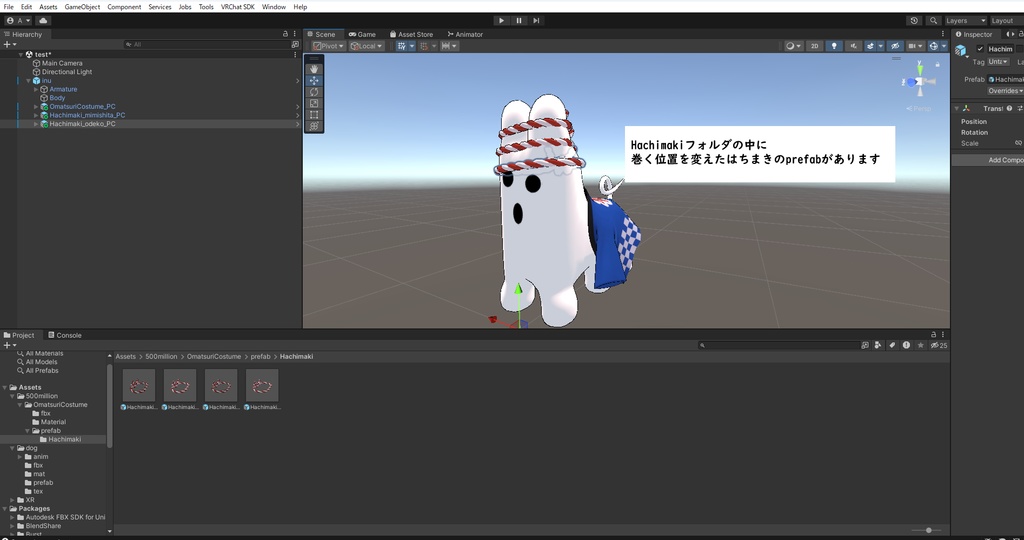Select Body object in Hierarchy
Screen dimensions: 1024x540
57,98
